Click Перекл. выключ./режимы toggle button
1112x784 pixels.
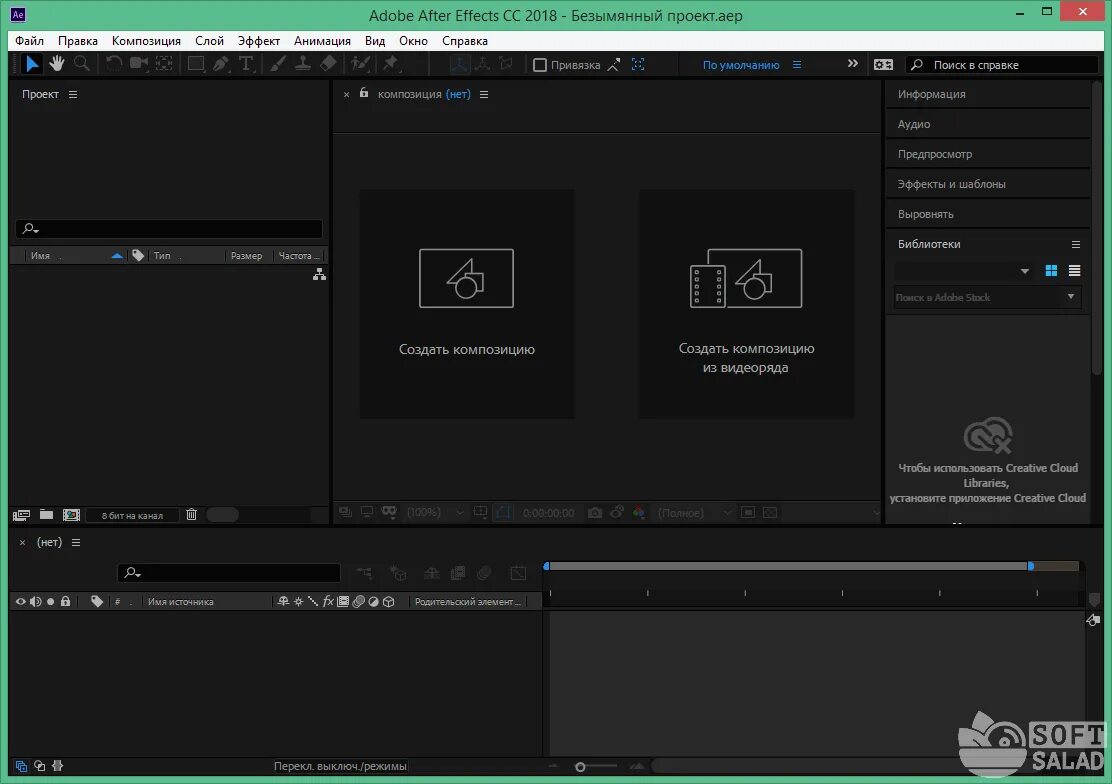click(x=340, y=766)
